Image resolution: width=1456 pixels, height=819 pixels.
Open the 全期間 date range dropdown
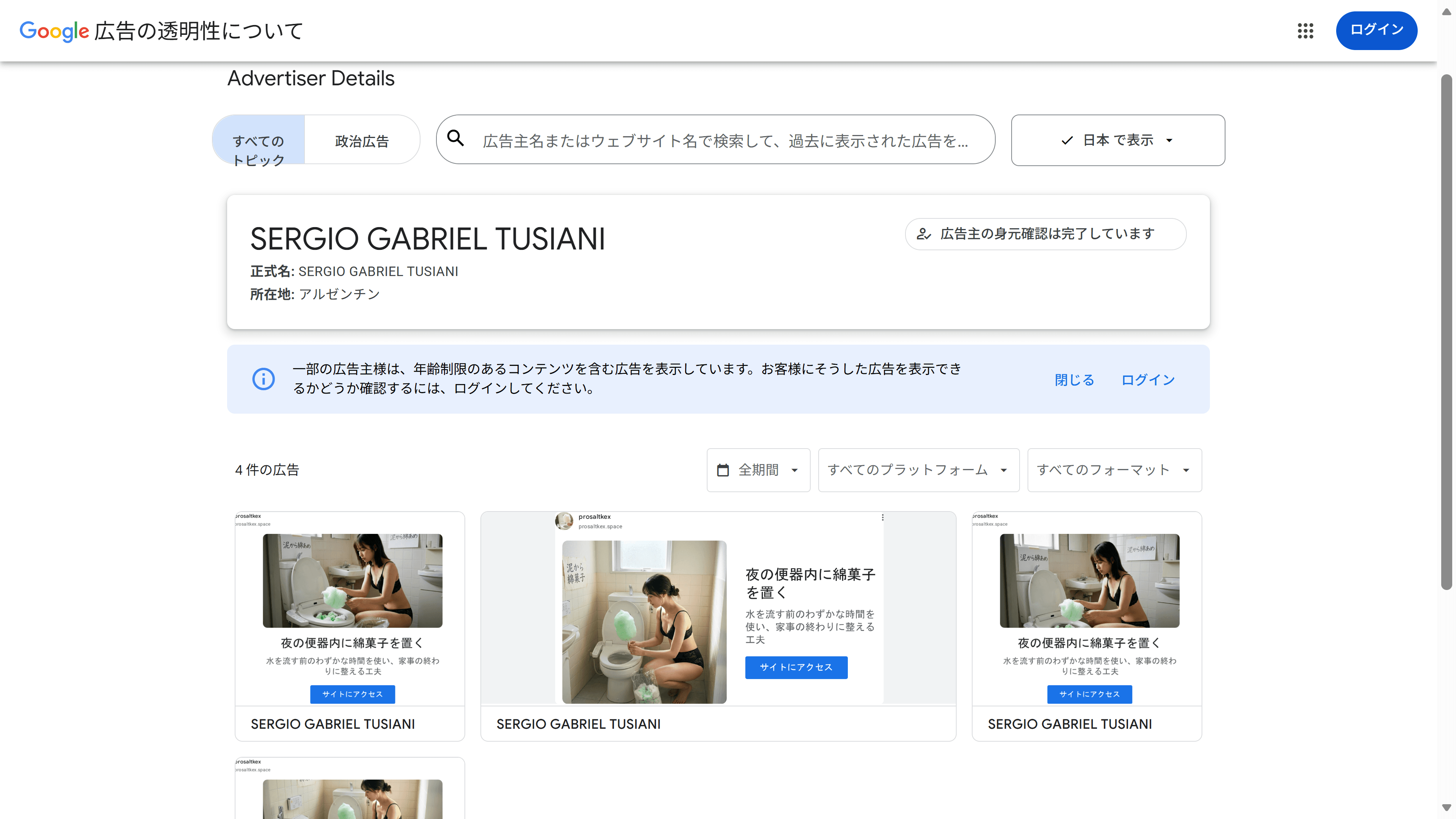(x=758, y=470)
